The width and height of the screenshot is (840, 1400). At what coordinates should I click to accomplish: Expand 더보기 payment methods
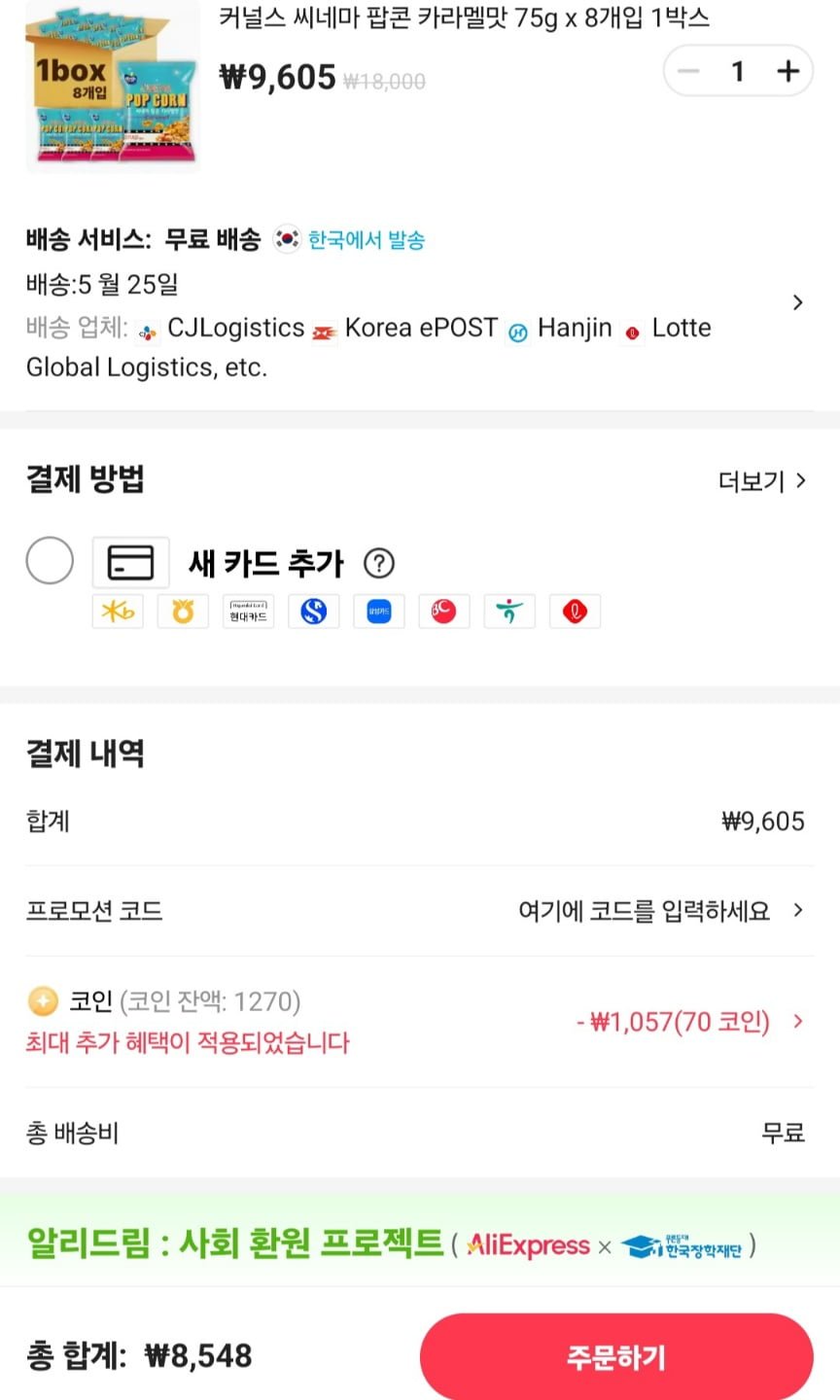(762, 481)
